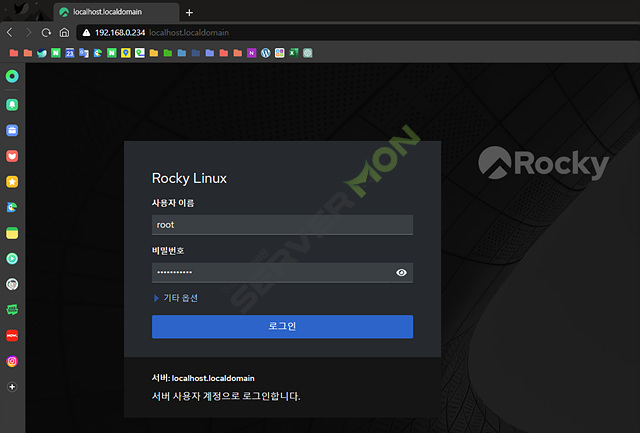This screenshot has width=640, height=433.
Task: Open the Google Calendar 23 bookmark
Action: (x=70, y=53)
